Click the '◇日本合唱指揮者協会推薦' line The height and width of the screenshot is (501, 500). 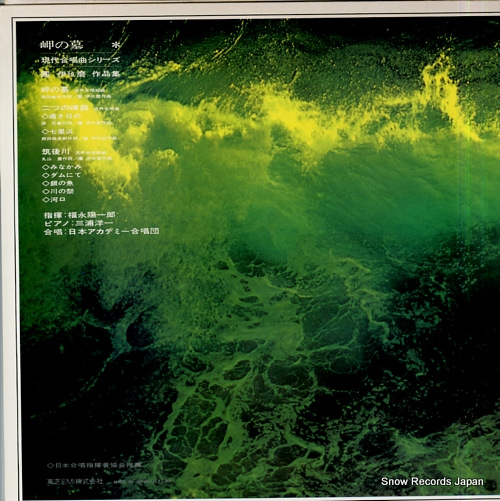95,465
